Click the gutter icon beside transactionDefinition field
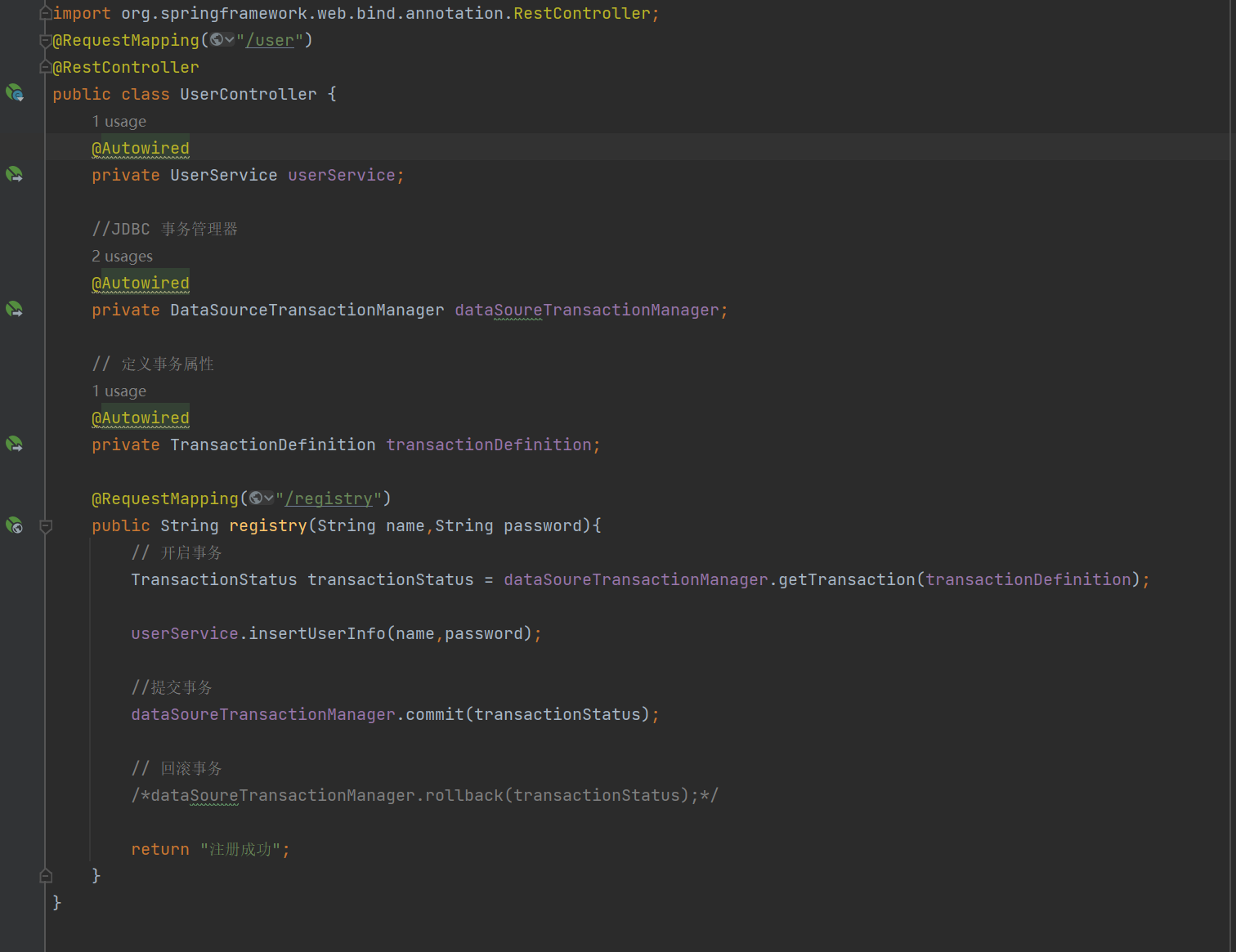Screen dimensions: 1236x952 [15, 444]
